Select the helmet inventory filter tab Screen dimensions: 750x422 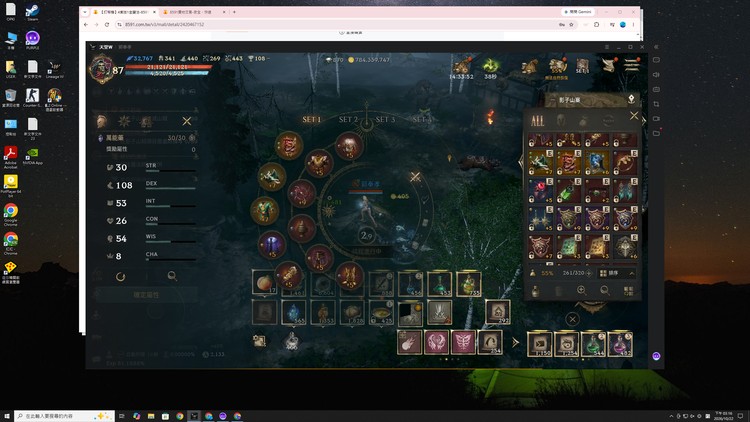(561, 121)
